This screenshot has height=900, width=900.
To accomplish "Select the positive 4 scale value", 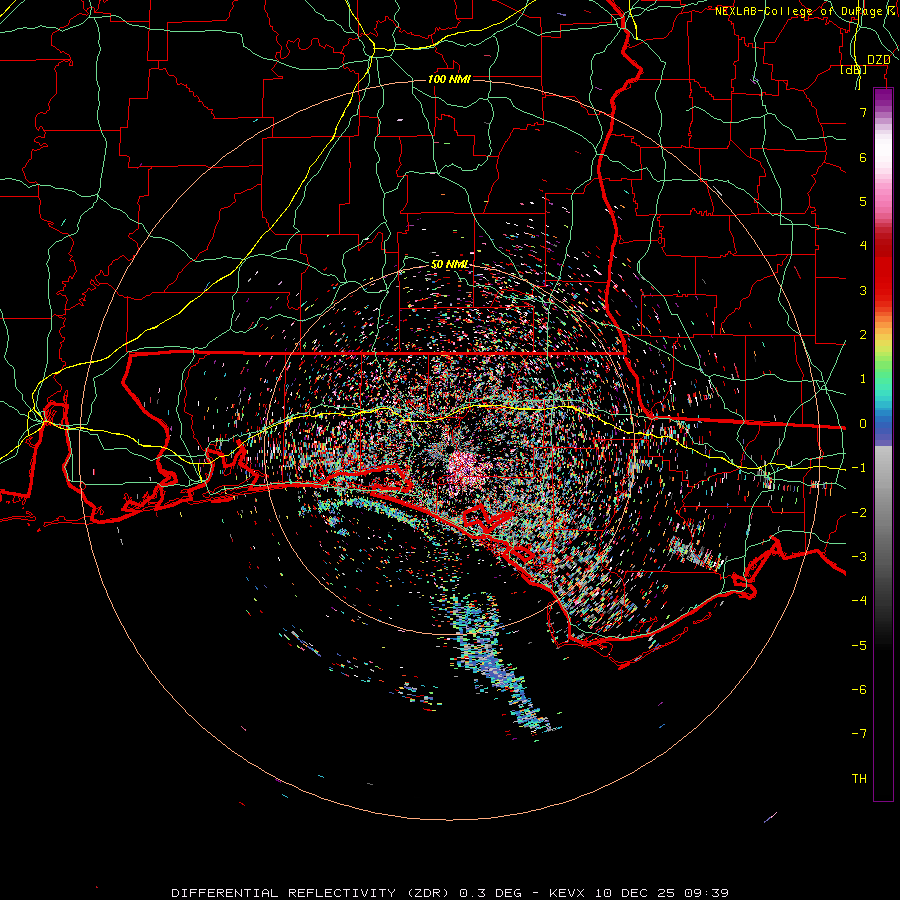I will pyautogui.click(x=863, y=246).
